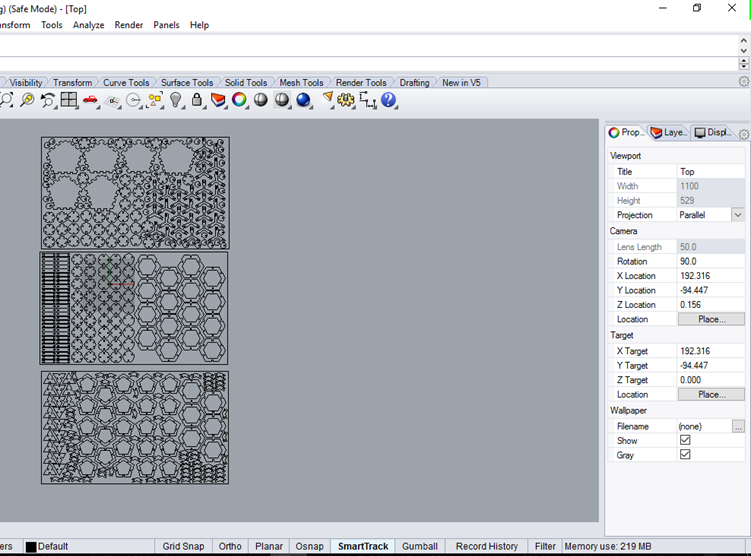Browse for wallpaper filename with the ... button
This screenshot has height=556, width=751.
click(738, 426)
